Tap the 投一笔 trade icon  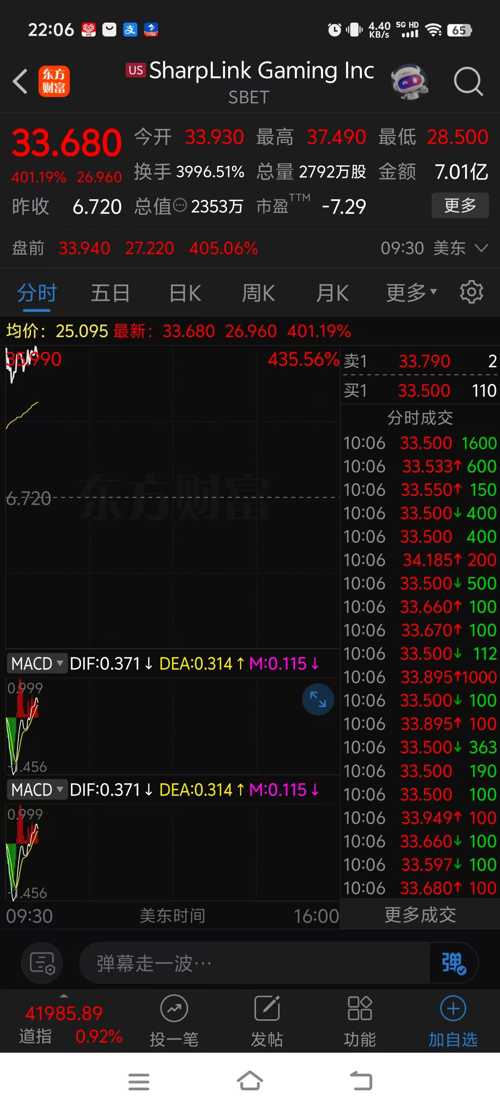pyautogui.click(x=174, y=1021)
